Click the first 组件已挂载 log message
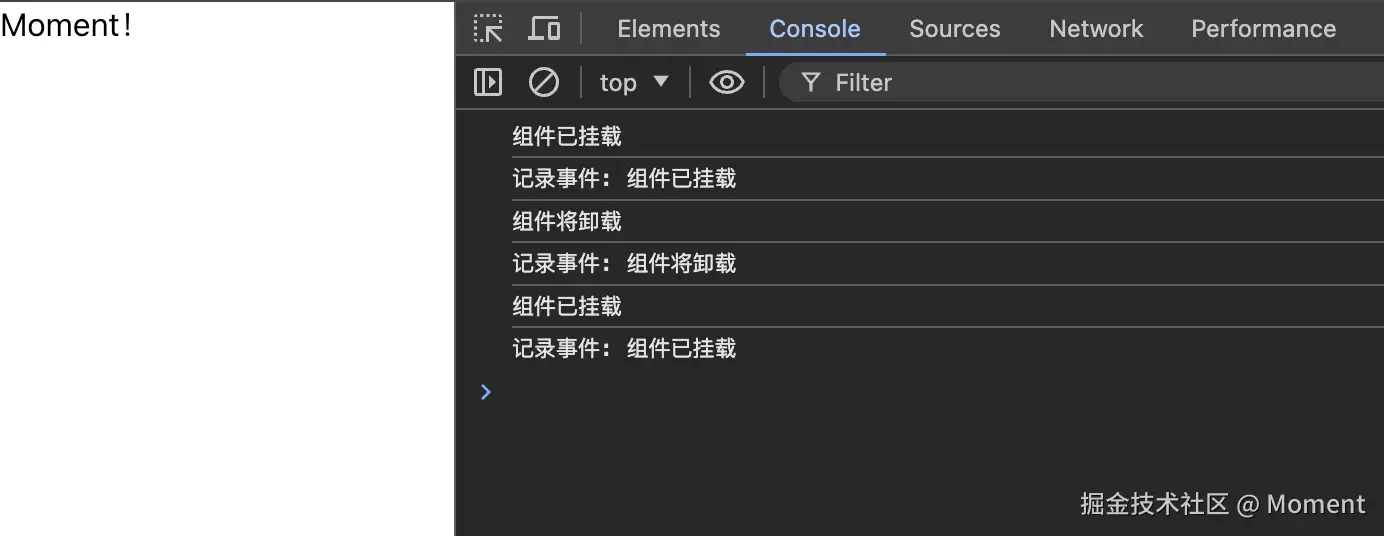The height and width of the screenshot is (536, 1384). [x=567, y=136]
